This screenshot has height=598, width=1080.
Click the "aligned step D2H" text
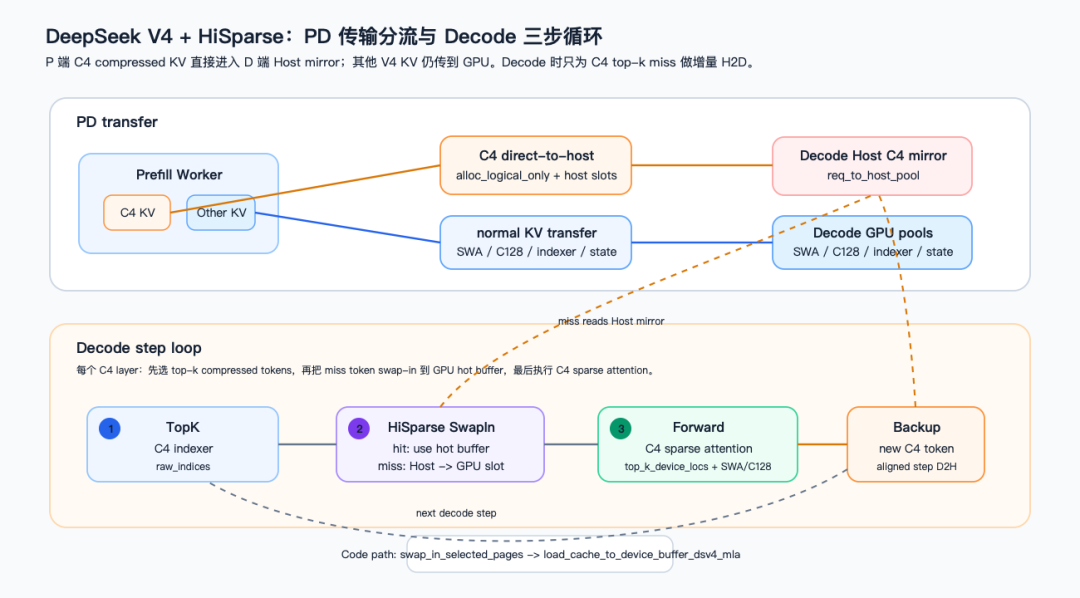pos(916,466)
